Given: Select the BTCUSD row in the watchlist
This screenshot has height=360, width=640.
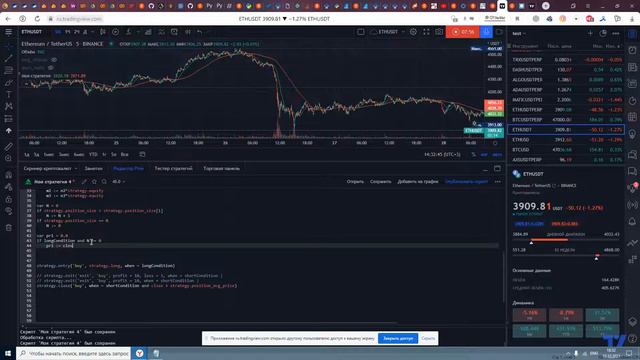Looking at the screenshot, I should [566, 150].
